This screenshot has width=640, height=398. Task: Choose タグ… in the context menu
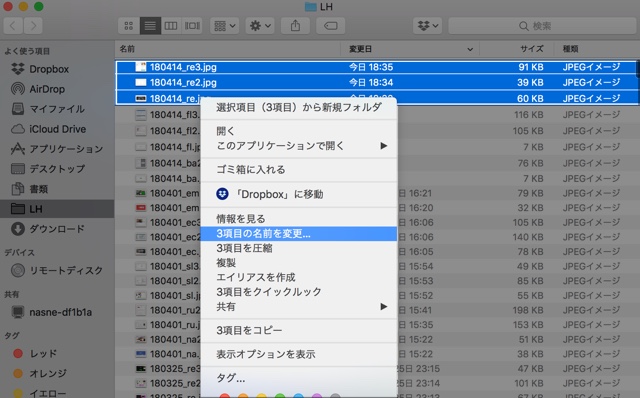click(299, 378)
